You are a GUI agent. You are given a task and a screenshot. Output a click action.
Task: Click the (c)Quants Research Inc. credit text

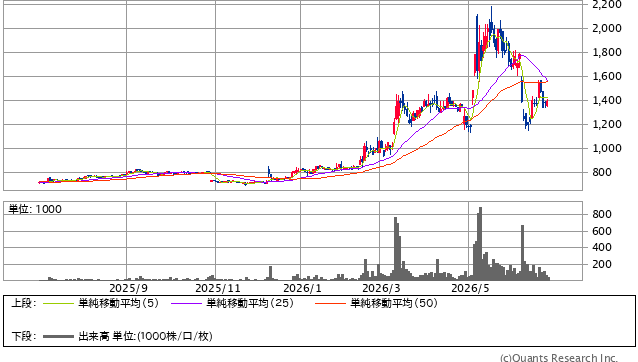pyautogui.click(x=559, y=358)
